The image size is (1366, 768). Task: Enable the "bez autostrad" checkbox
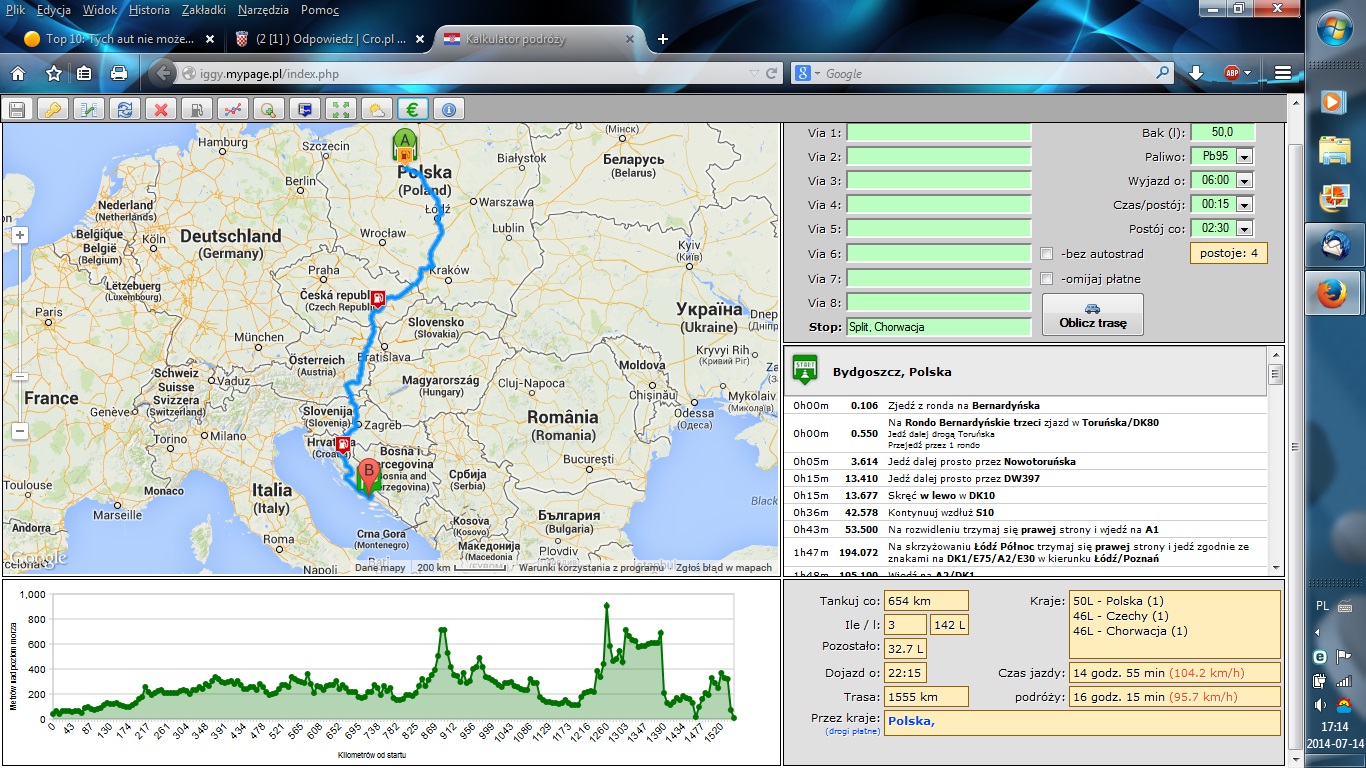coord(1047,254)
